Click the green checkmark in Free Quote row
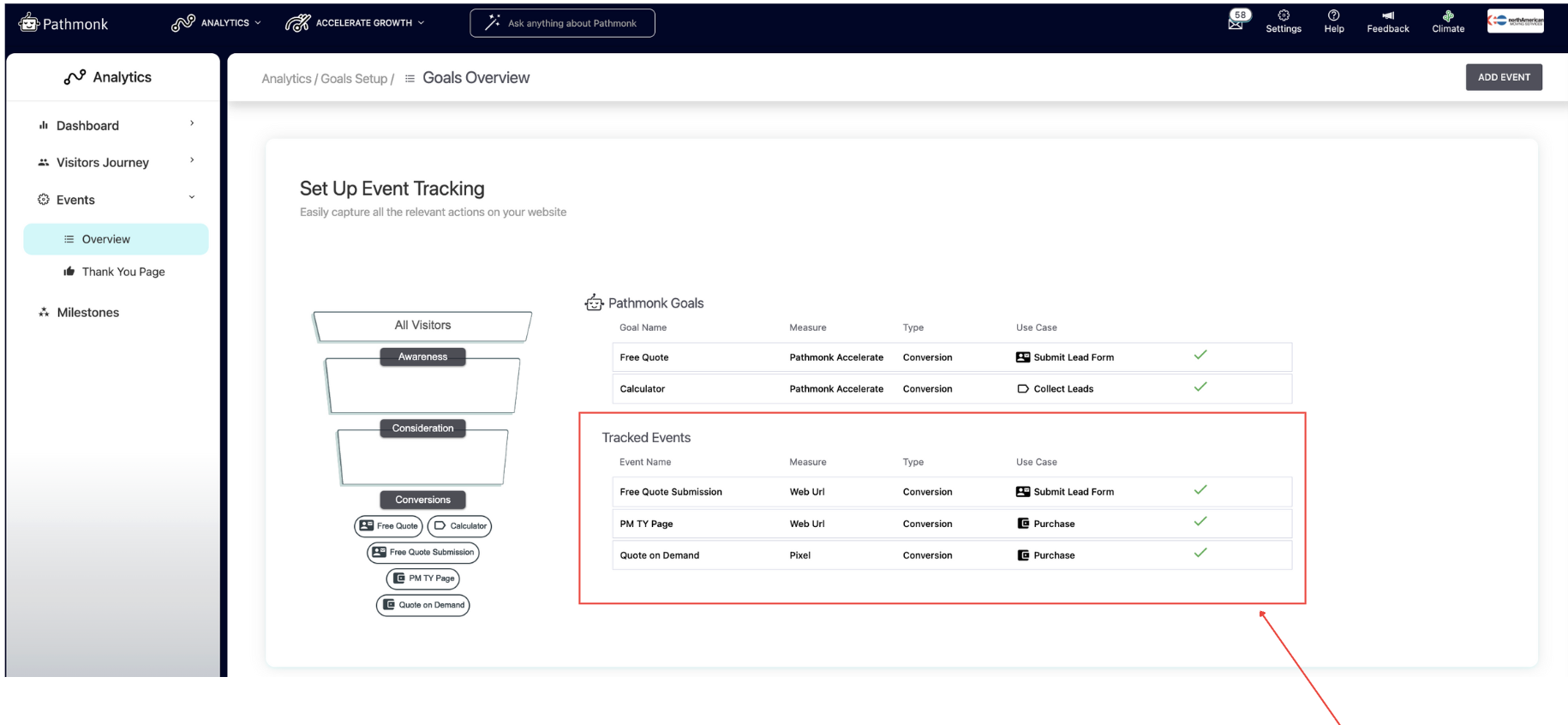This screenshot has height=725, width=1568. [1200, 355]
